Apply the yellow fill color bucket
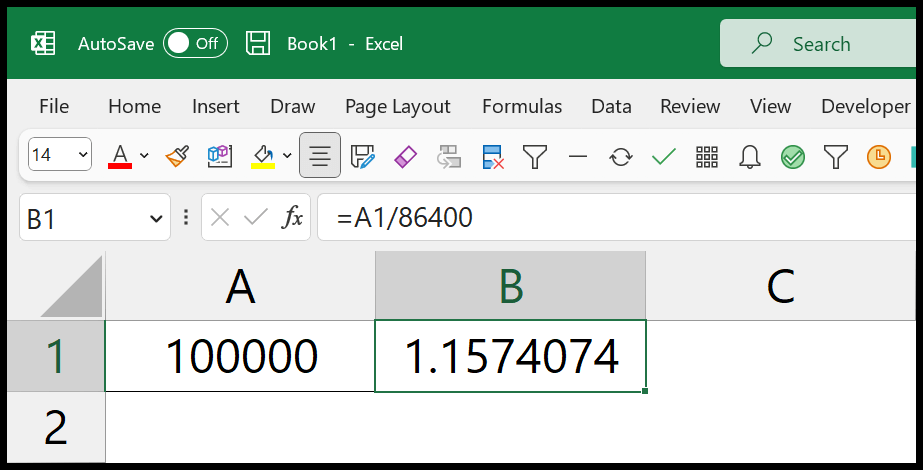The width and height of the screenshot is (923, 470). tap(263, 157)
